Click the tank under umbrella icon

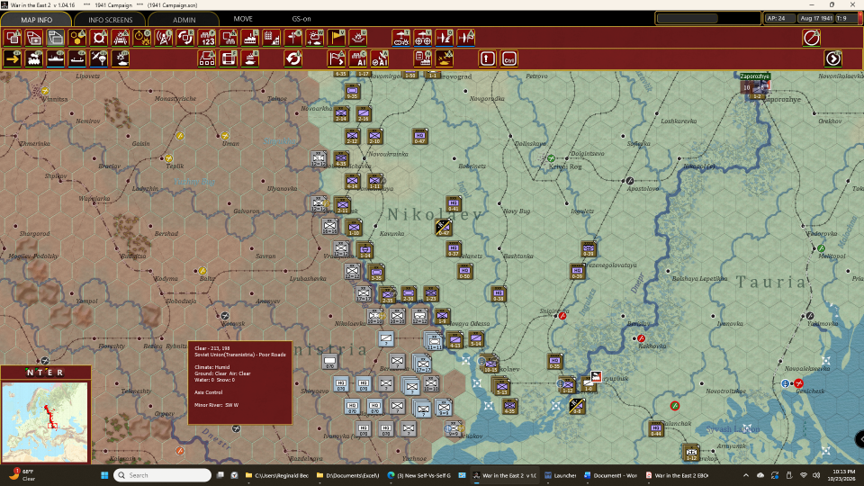[401, 38]
